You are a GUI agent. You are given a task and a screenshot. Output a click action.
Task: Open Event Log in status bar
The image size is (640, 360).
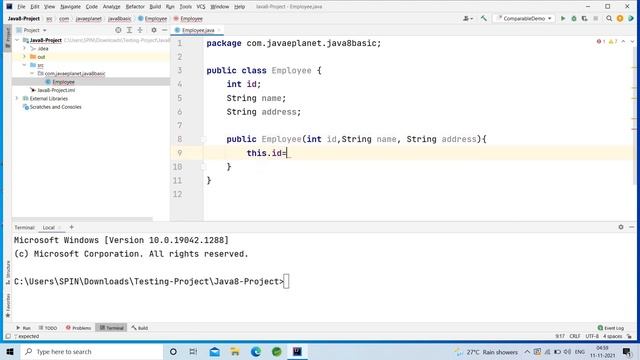(x=611, y=328)
